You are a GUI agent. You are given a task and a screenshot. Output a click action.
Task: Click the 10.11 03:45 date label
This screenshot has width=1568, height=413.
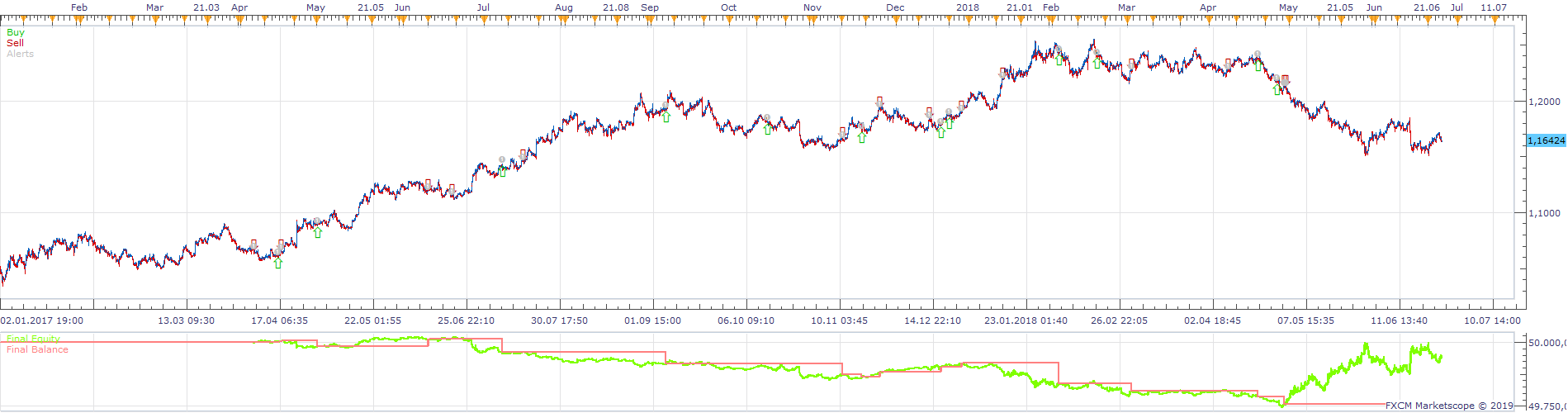(x=840, y=320)
